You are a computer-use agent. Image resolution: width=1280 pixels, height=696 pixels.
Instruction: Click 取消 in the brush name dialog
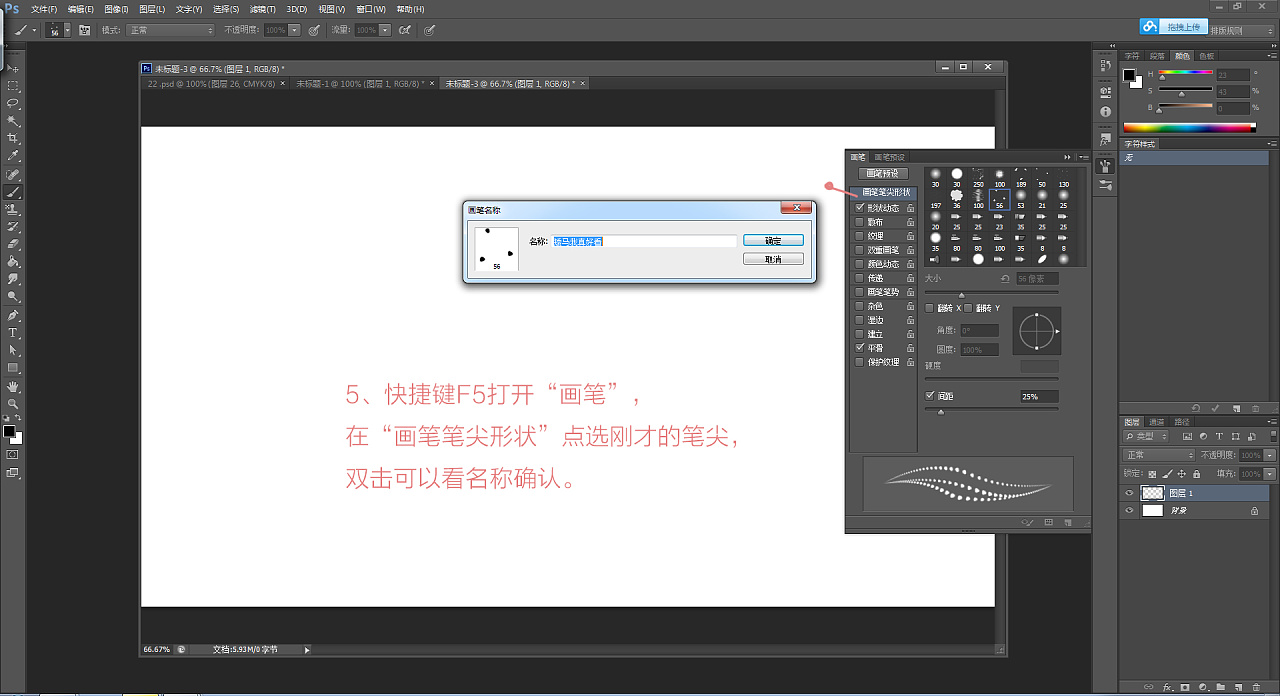coord(773,259)
